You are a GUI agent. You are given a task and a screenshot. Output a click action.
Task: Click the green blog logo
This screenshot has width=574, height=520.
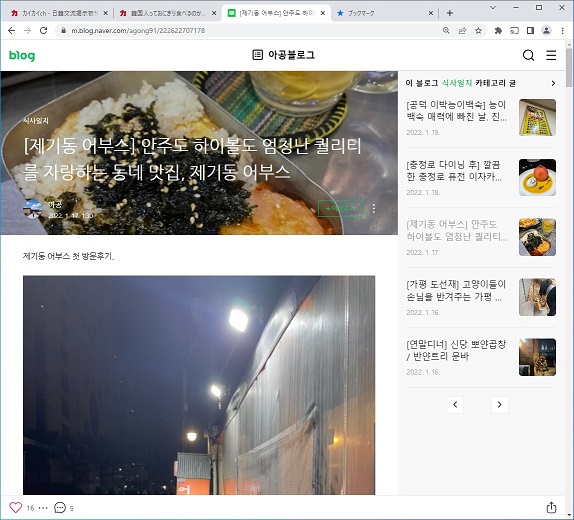coord(22,55)
